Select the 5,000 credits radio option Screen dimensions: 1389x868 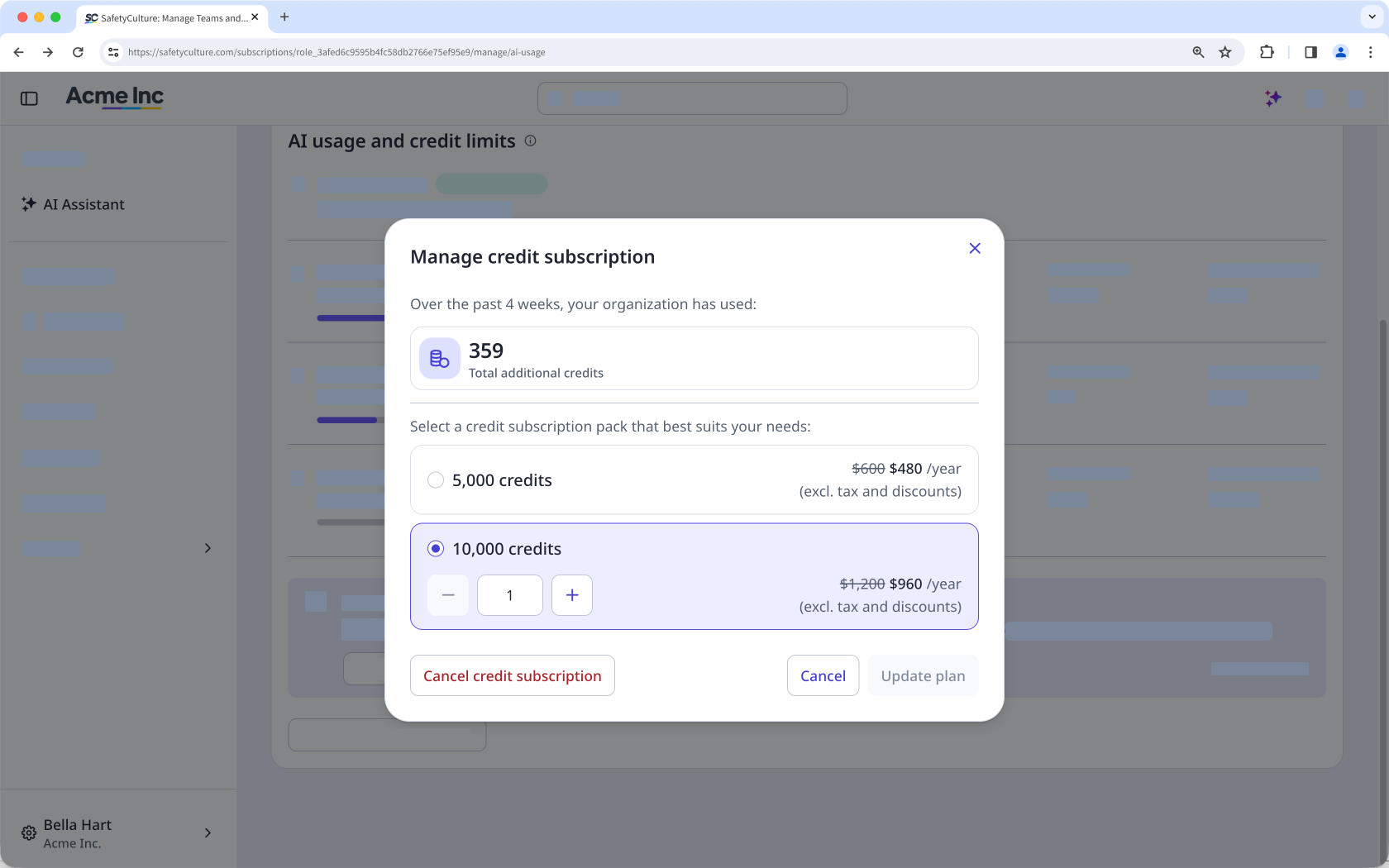[436, 480]
